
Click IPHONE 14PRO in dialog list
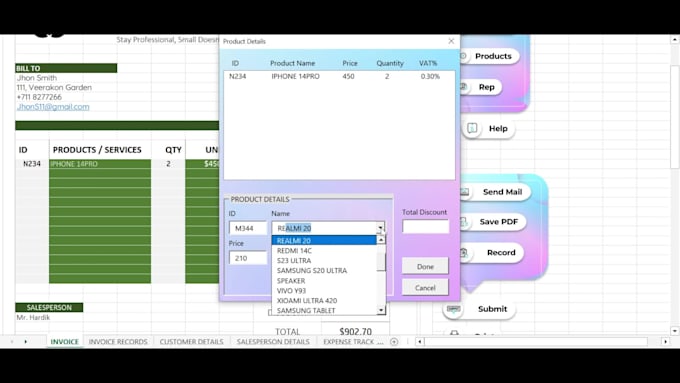tap(295, 76)
